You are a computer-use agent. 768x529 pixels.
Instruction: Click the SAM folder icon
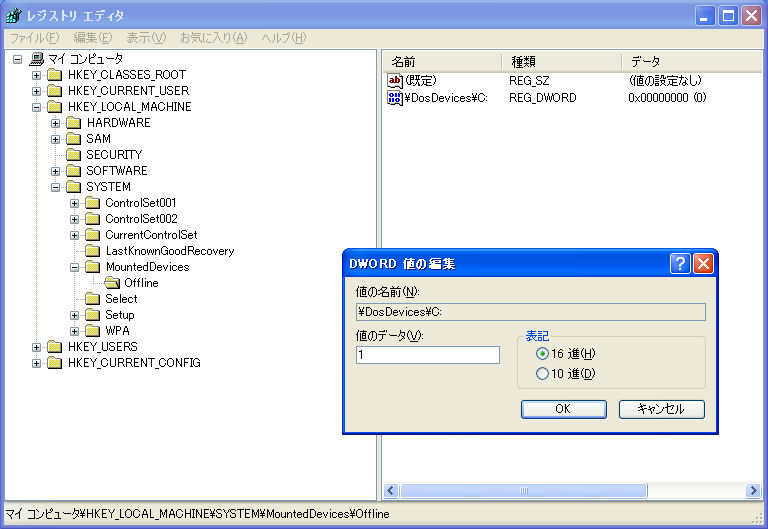click(73, 139)
